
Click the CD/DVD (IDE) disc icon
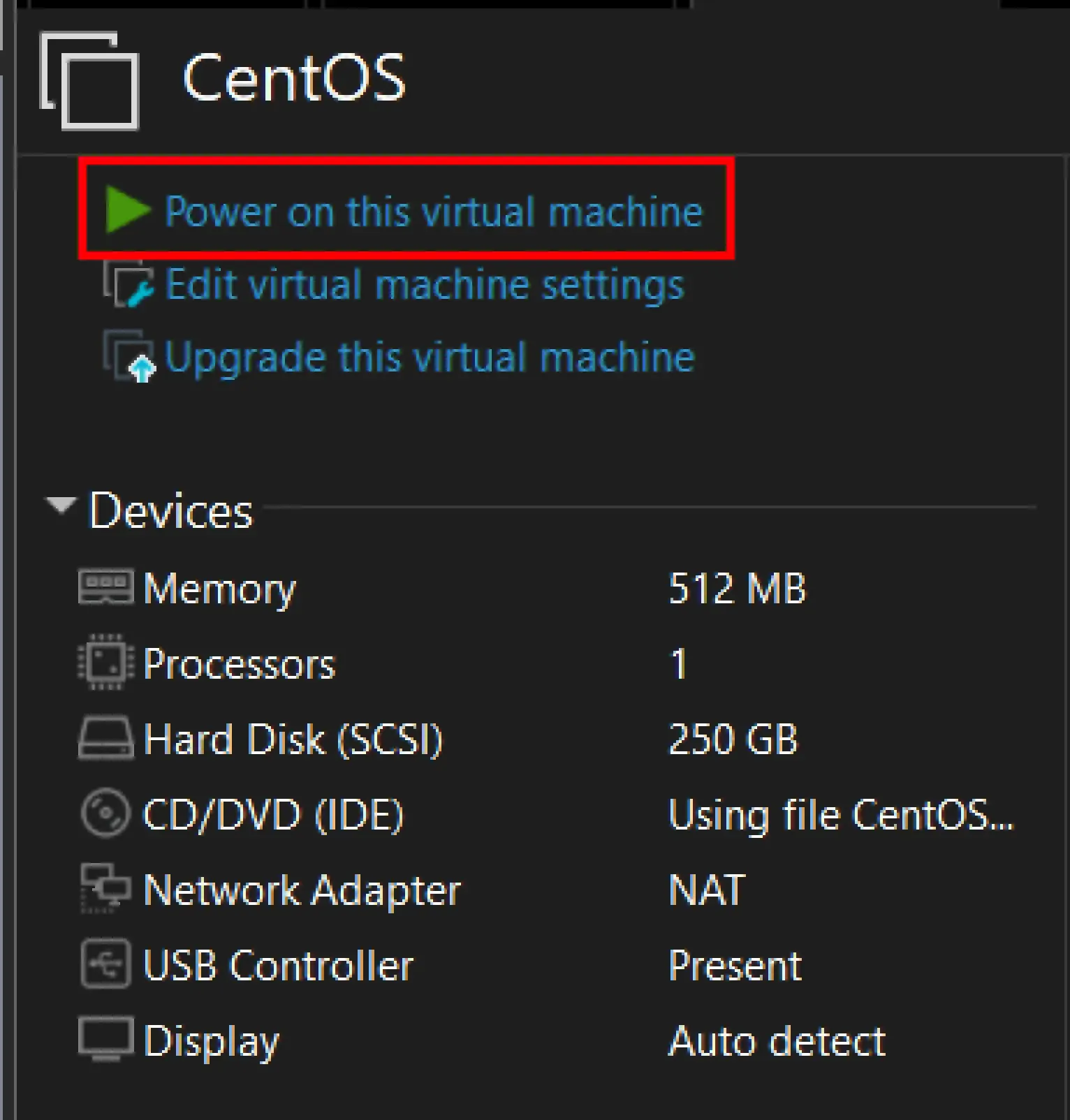(105, 814)
